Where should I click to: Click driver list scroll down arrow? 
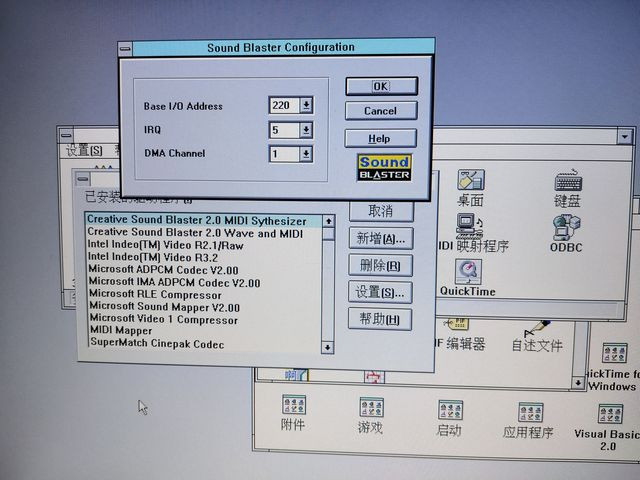pos(327,347)
